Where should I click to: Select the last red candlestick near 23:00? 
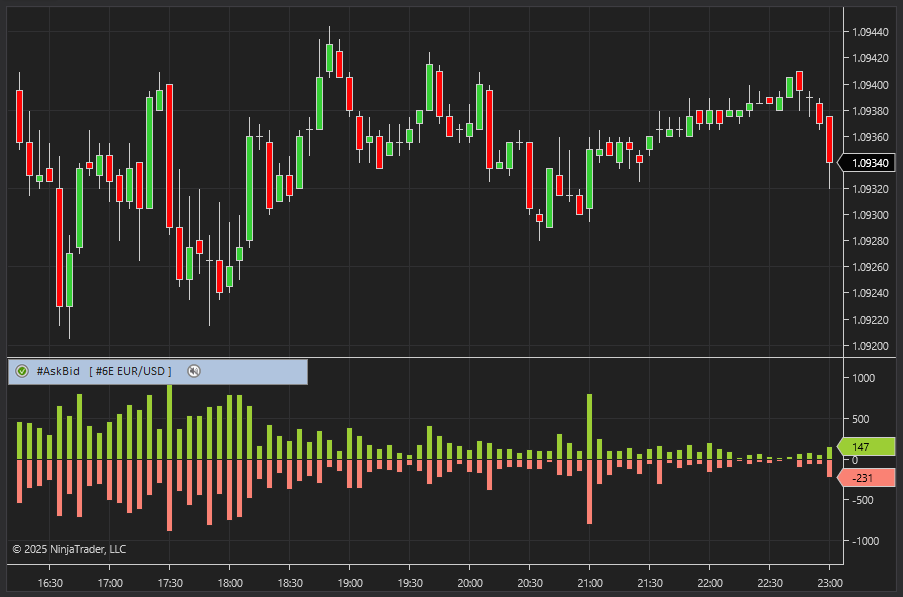tap(829, 138)
